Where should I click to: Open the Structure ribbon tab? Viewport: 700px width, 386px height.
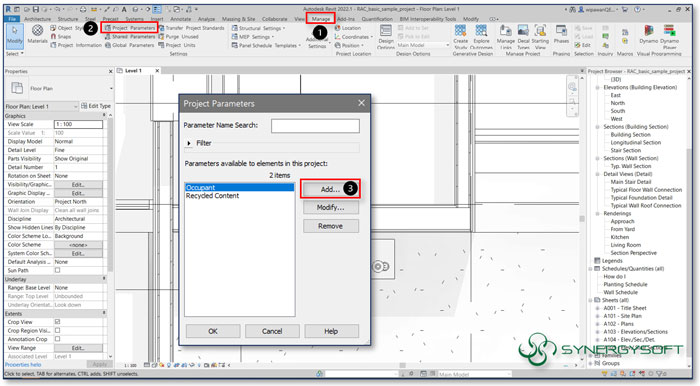68,19
